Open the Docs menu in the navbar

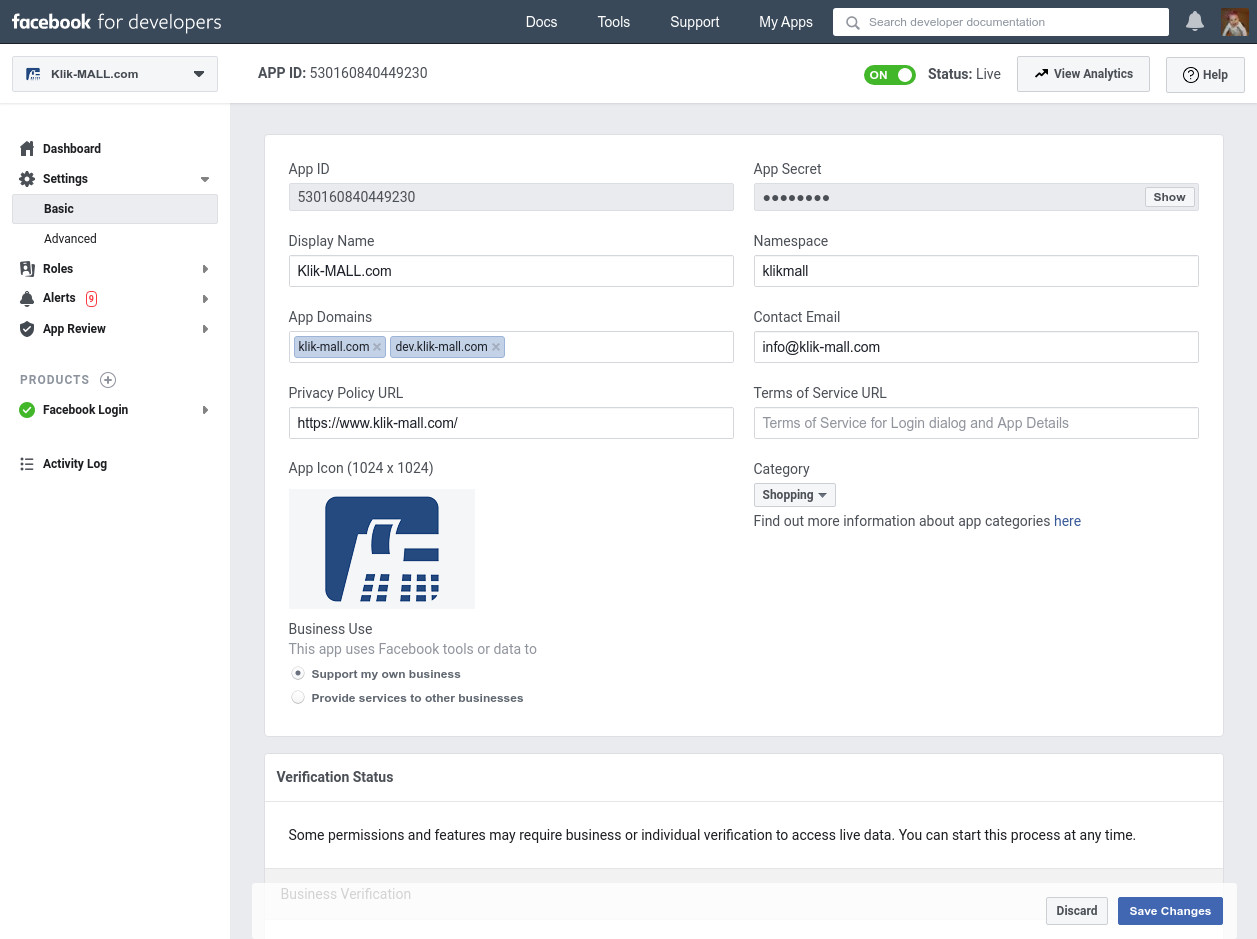(541, 21)
